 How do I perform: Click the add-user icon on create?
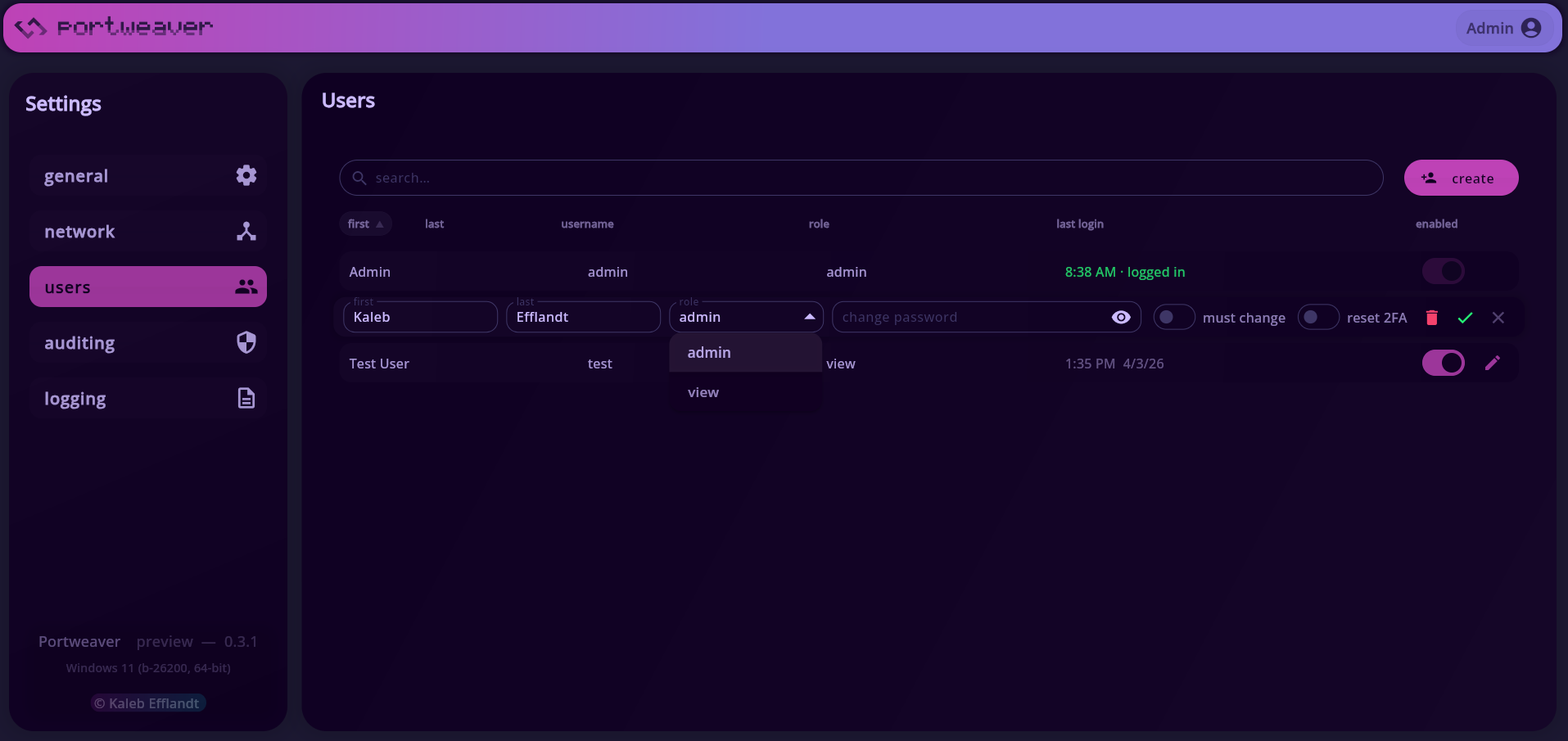(1429, 178)
